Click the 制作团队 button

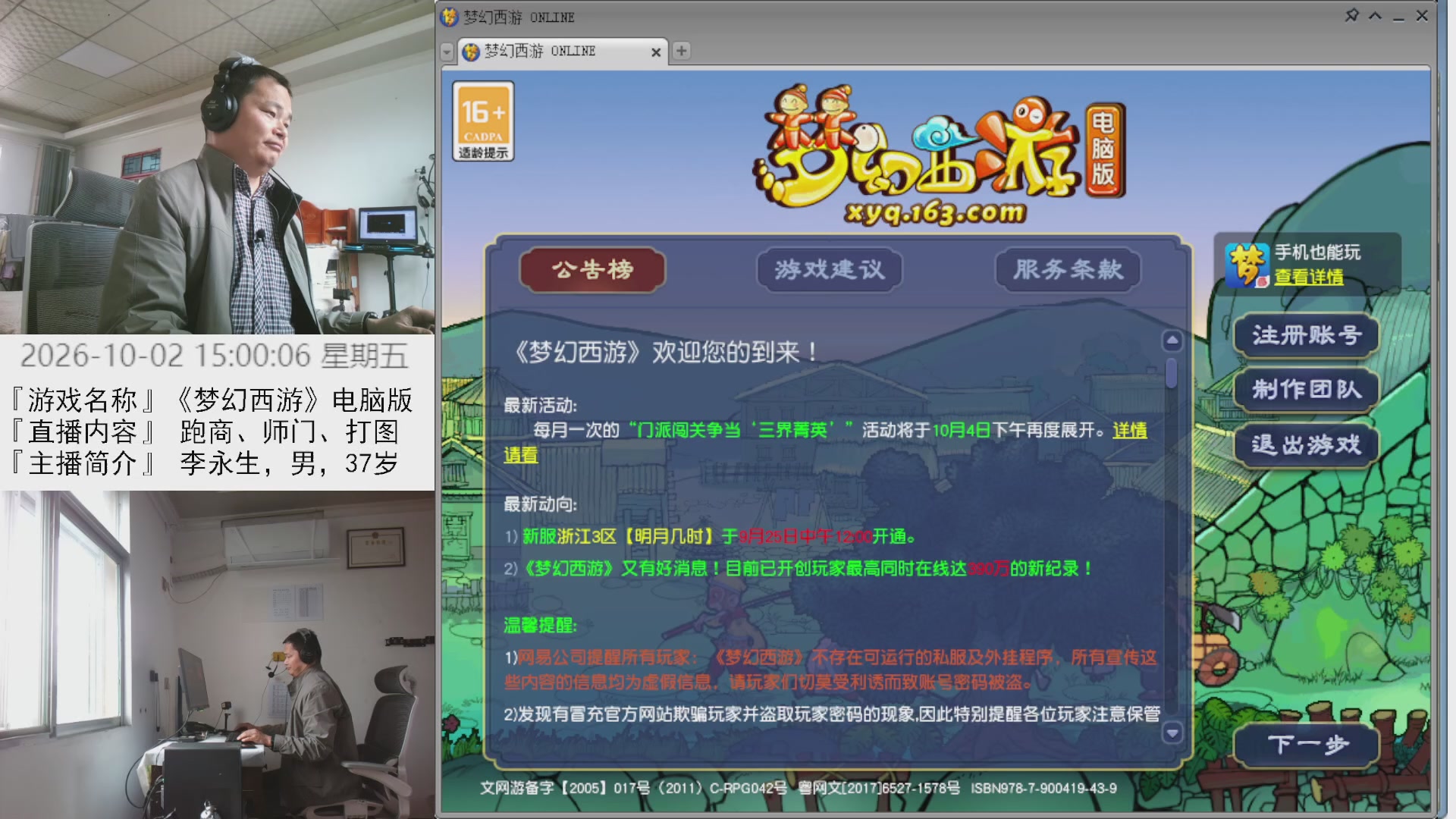coord(1306,390)
